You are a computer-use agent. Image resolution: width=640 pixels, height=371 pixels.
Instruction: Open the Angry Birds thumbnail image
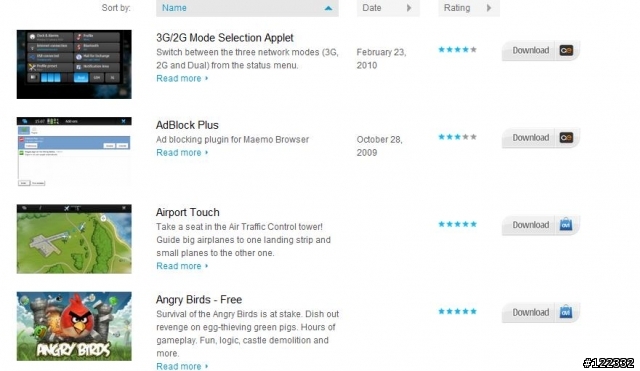(x=74, y=326)
